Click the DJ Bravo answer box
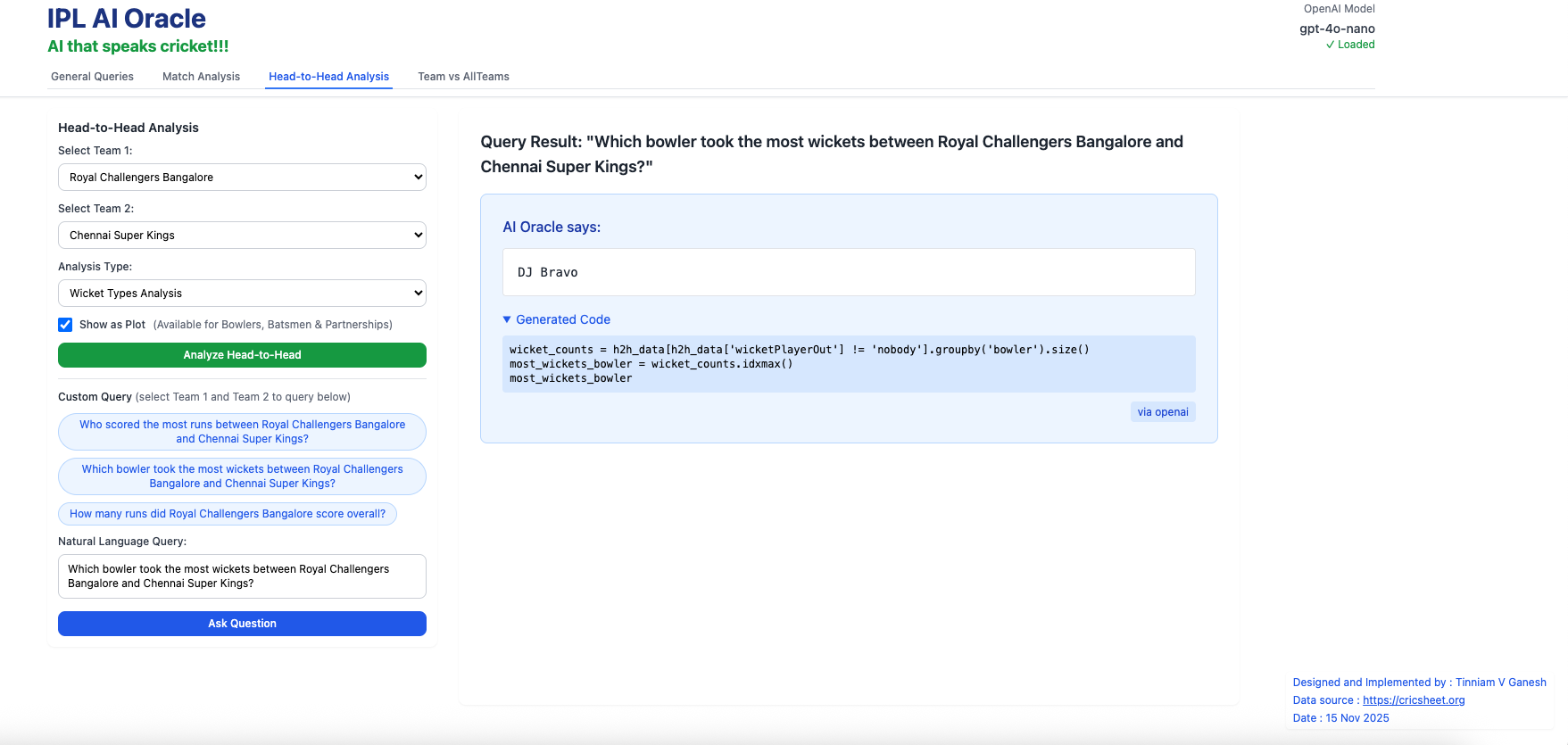The width and height of the screenshot is (1568, 745). click(848, 272)
